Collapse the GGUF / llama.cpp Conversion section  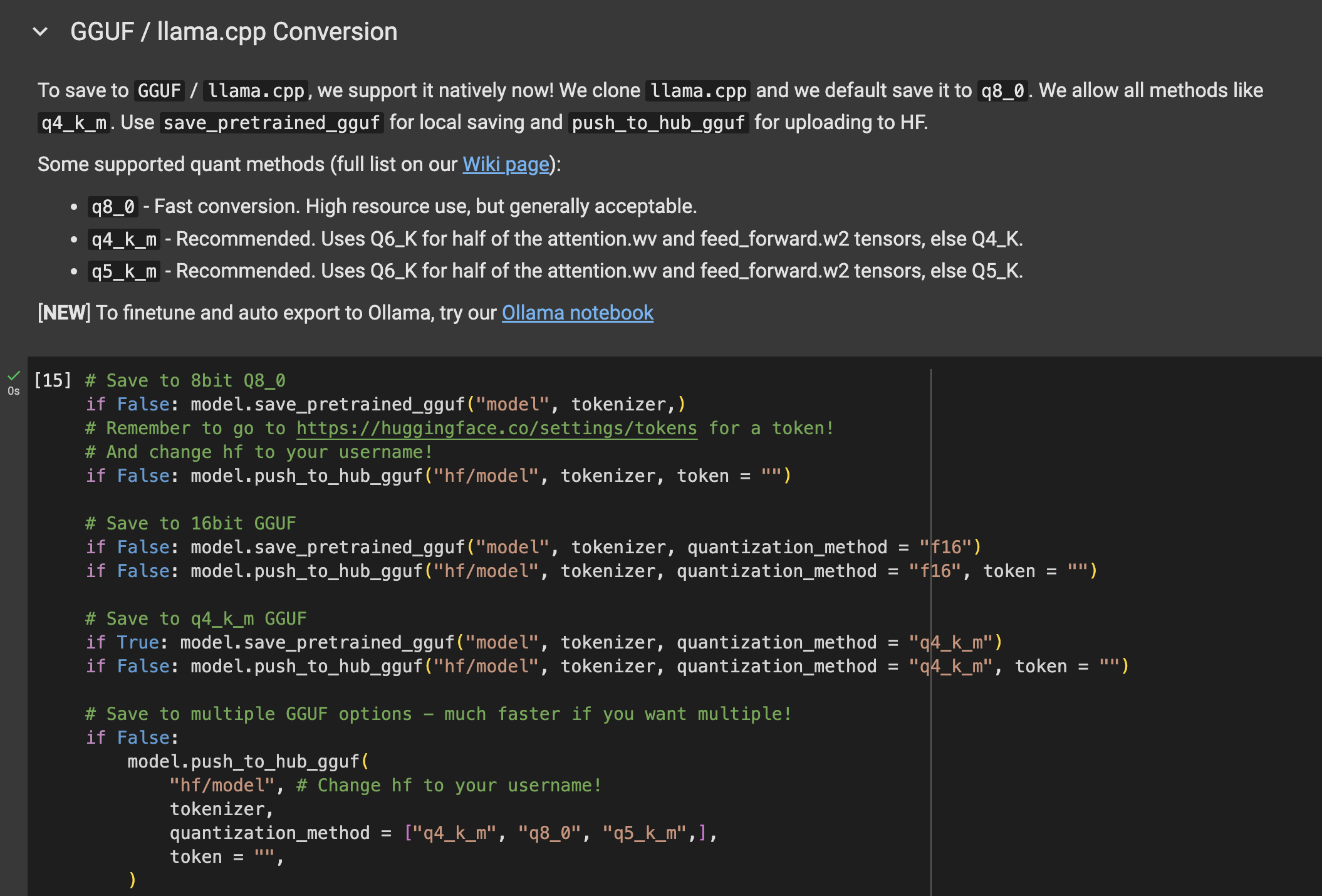[40, 32]
